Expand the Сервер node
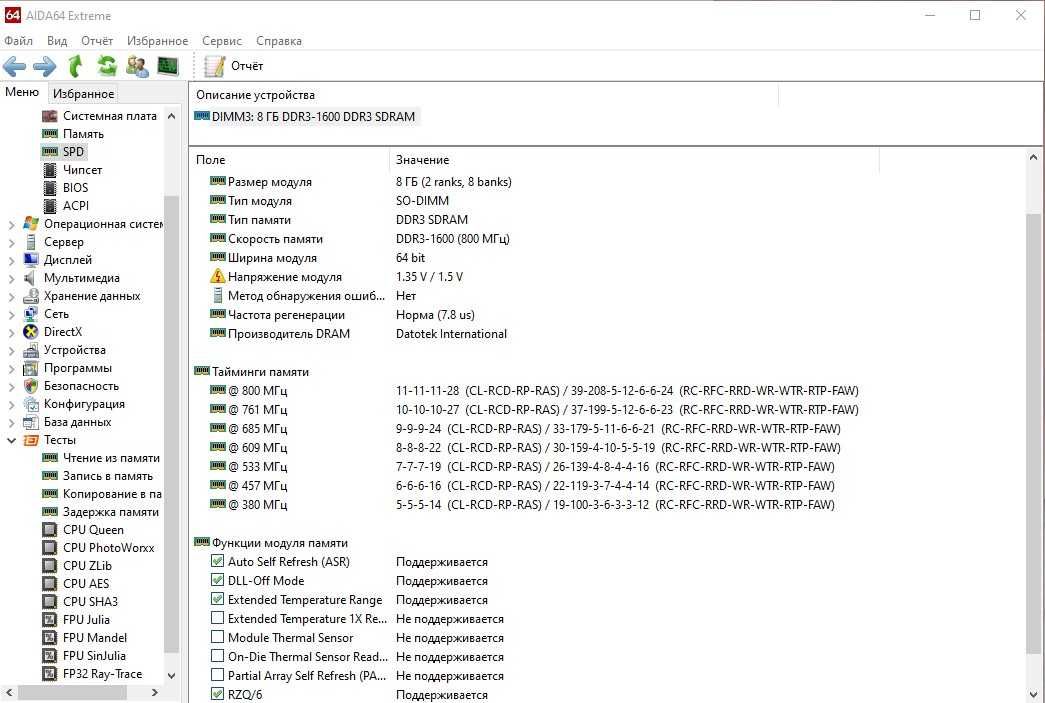Image resolution: width=1045 pixels, height=703 pixels. [11, 243]
